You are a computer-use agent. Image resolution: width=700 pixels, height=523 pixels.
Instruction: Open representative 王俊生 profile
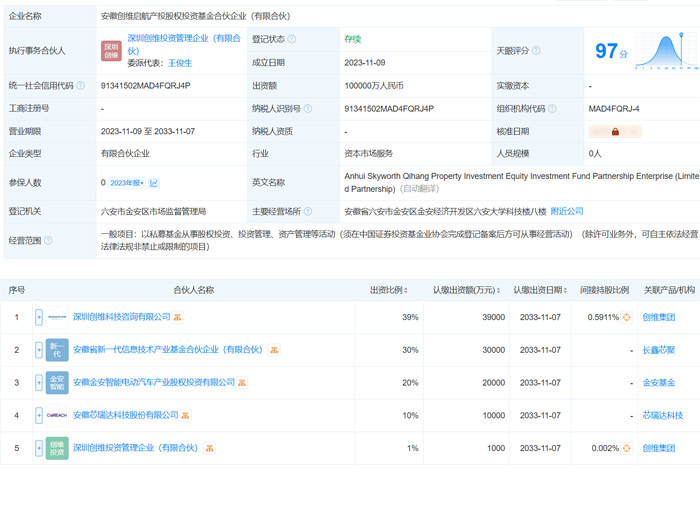point(180,63)
